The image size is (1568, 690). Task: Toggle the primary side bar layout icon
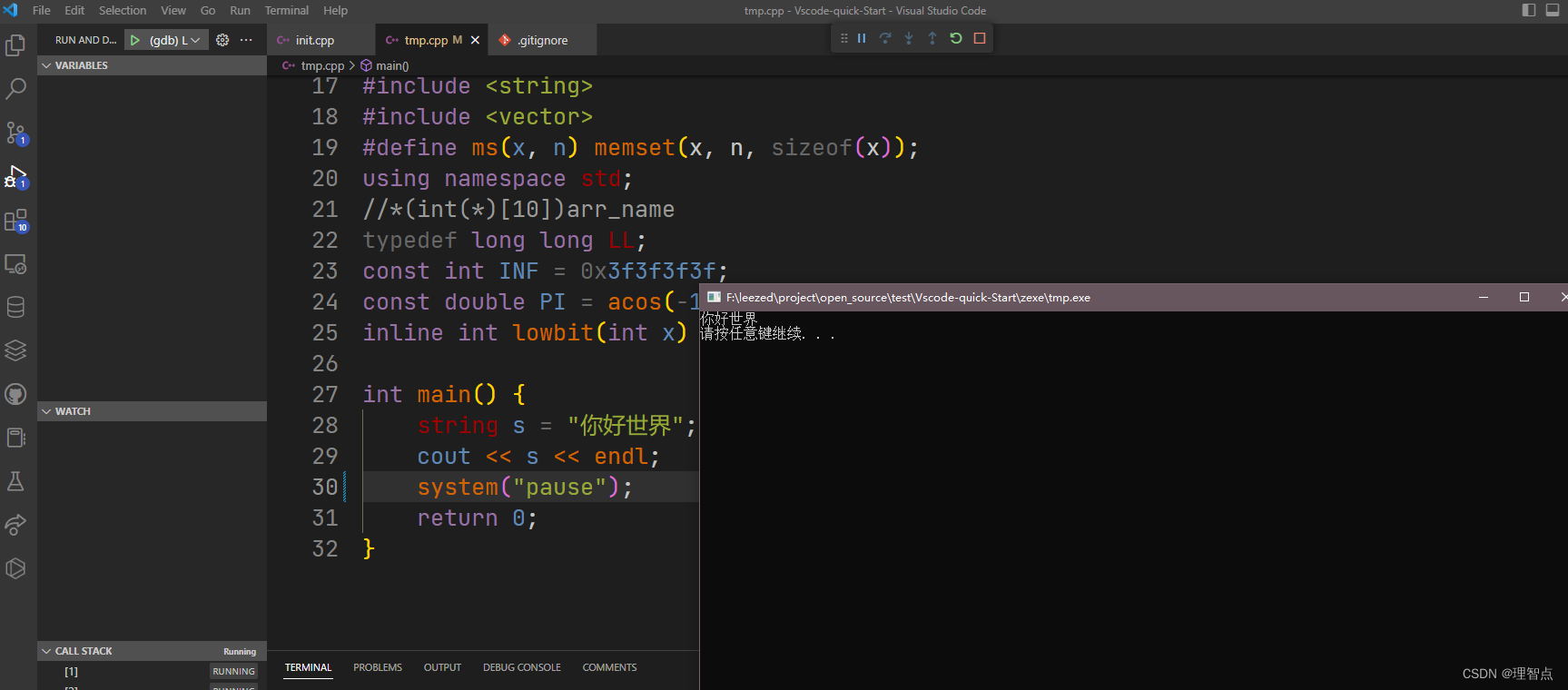click(1529, 10)
